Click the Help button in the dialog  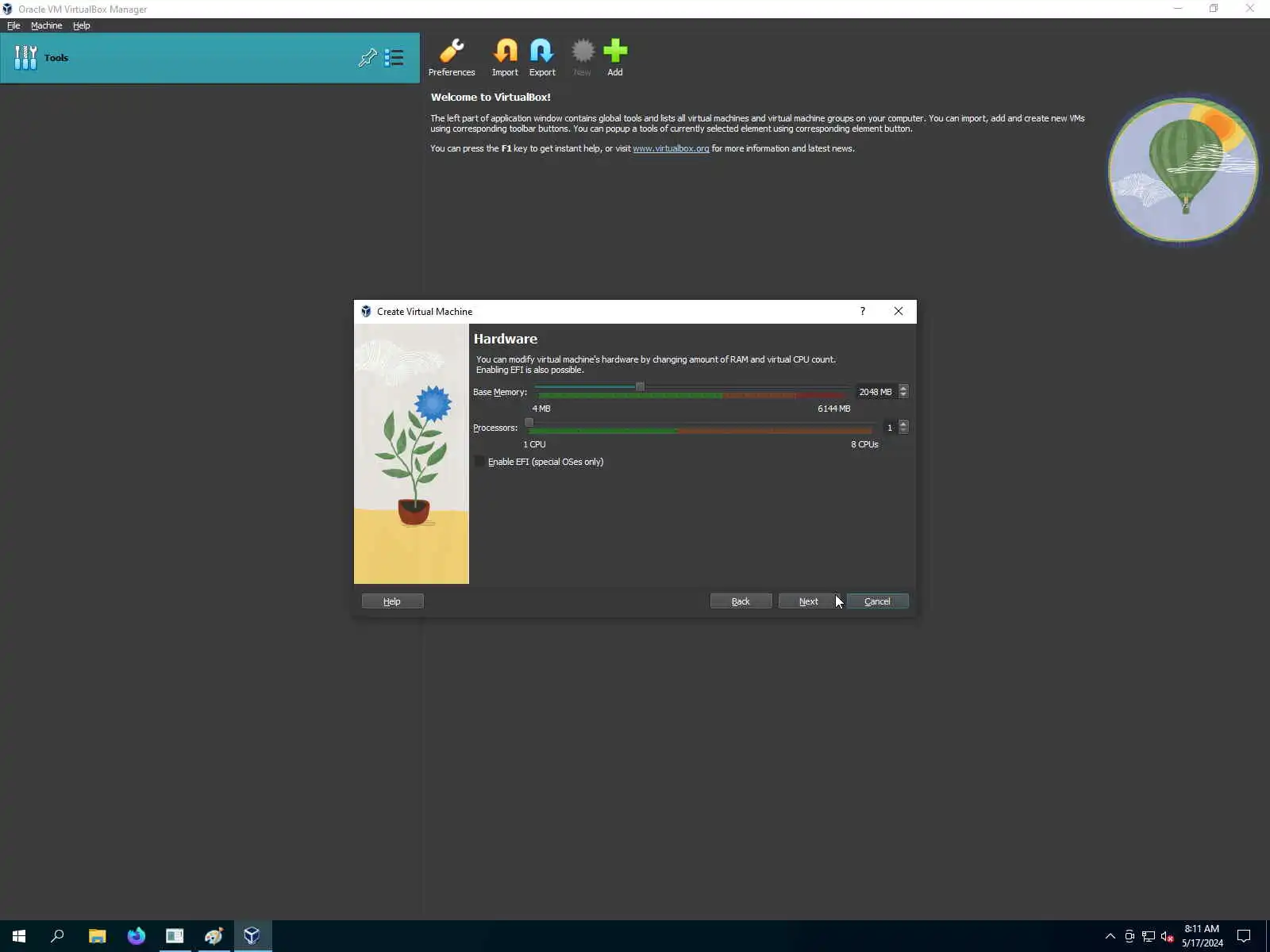click(392, 601)
